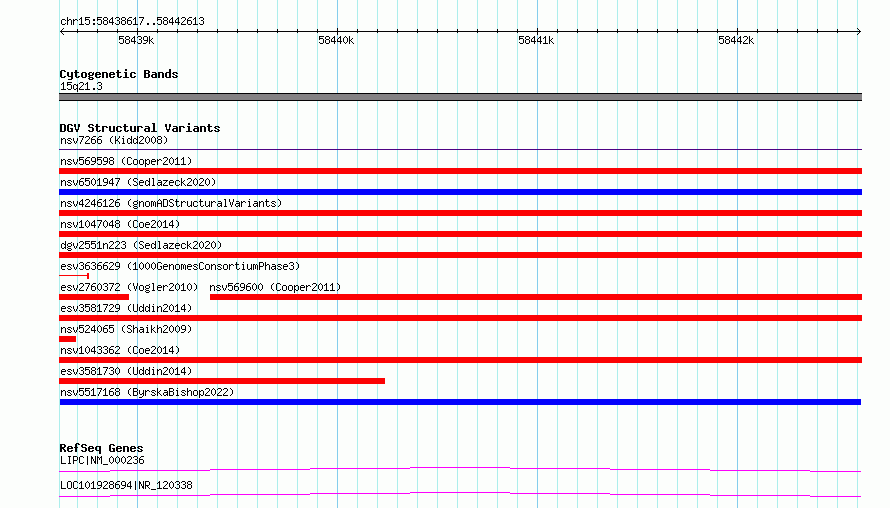
Task: Select the short thin red esv3636629 feature
Action: (x=74, y=276)
